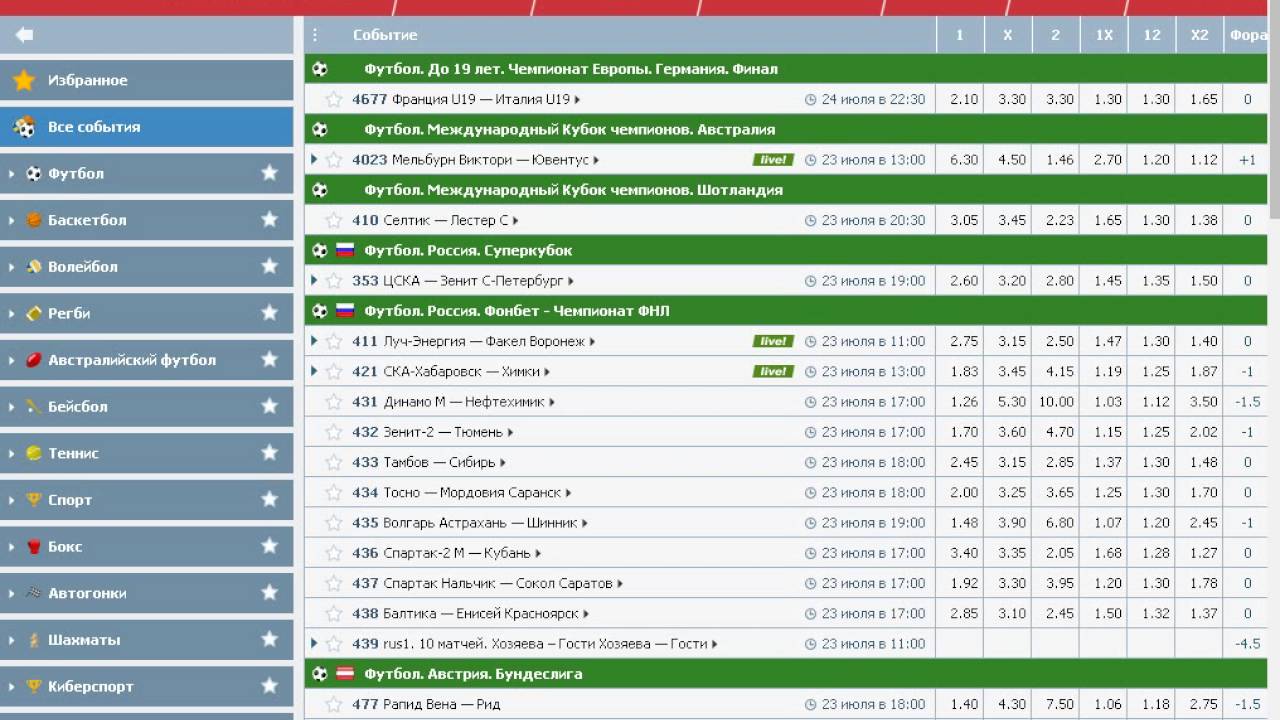Click the Киберспорт trophy sidebar icon
Viewport: 1280px width, 720px height.
point(34,687)
